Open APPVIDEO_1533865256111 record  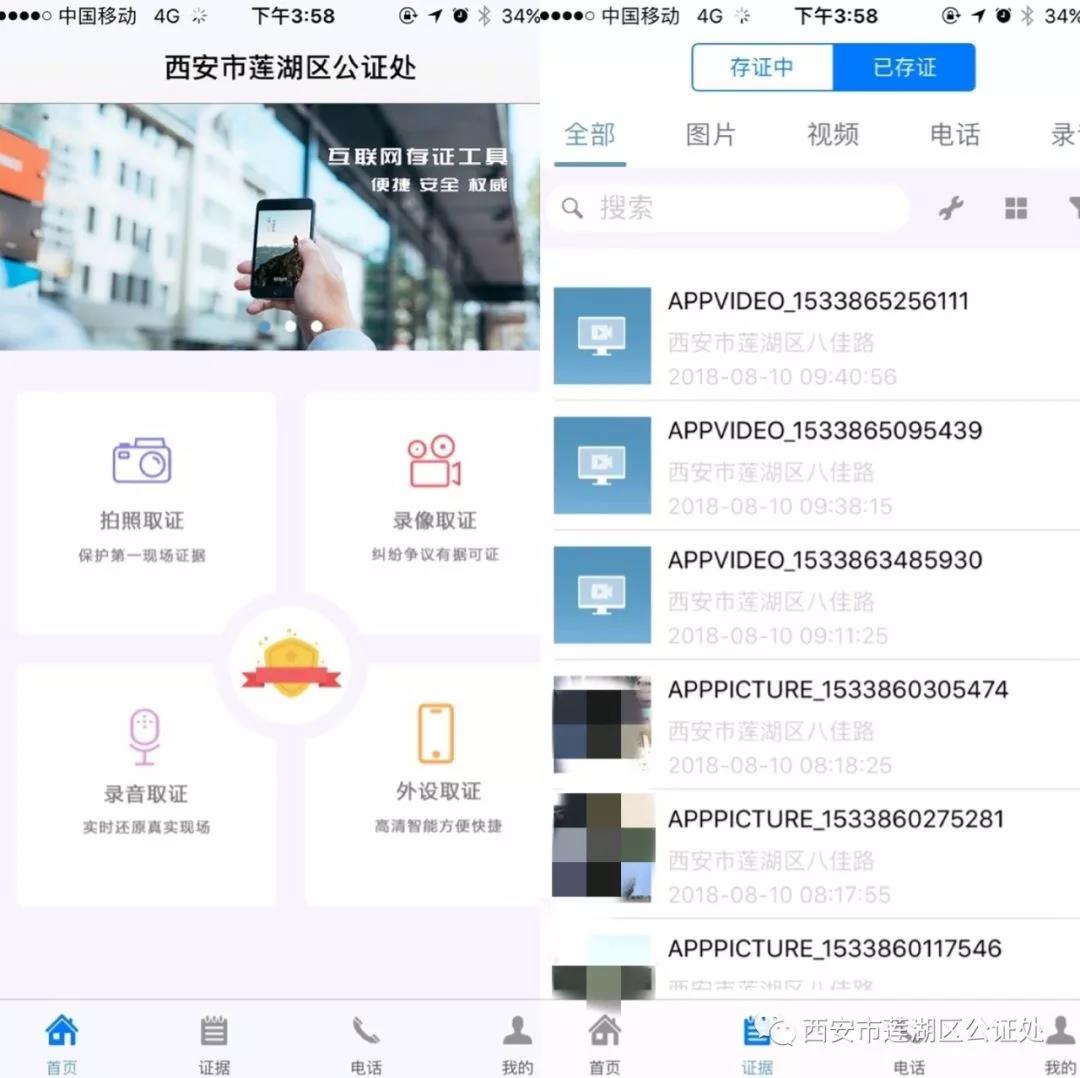(818, 302)
